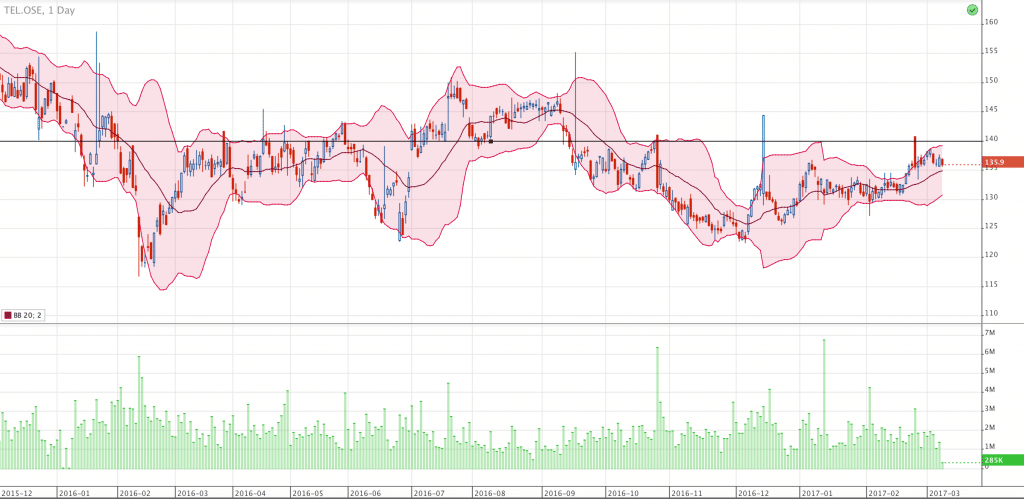Select the tall blue candle near 2016-12

[x=762, y=150]
